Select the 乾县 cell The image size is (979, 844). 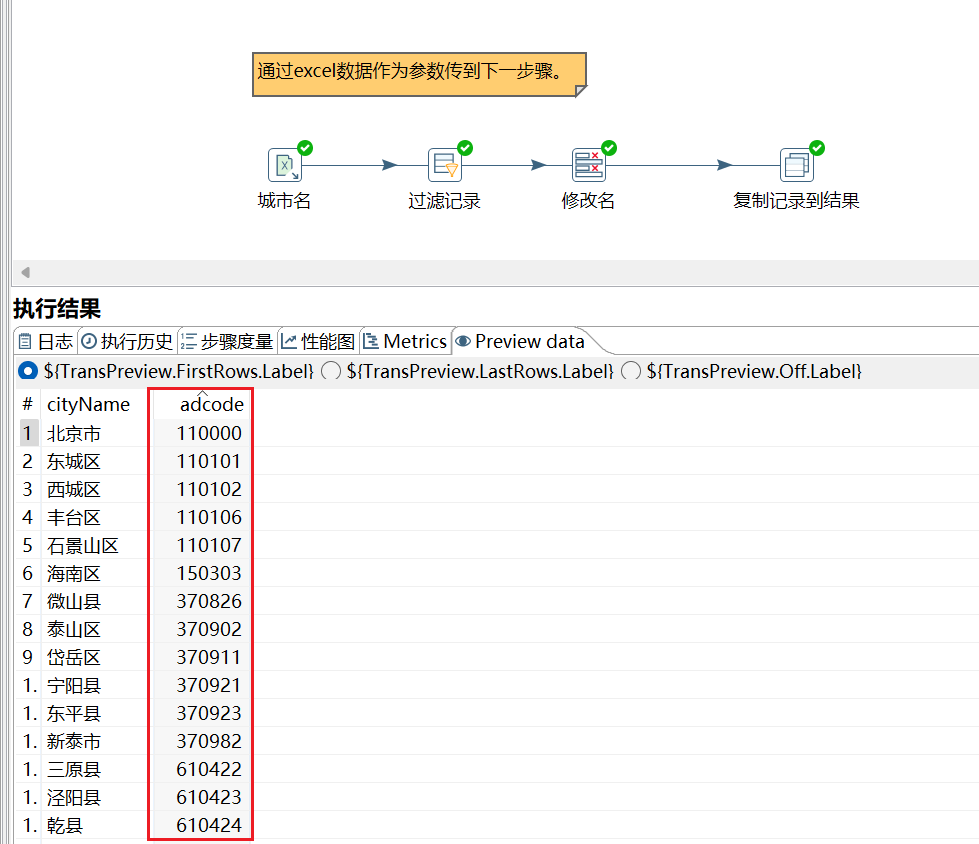[x=65, y=826]
